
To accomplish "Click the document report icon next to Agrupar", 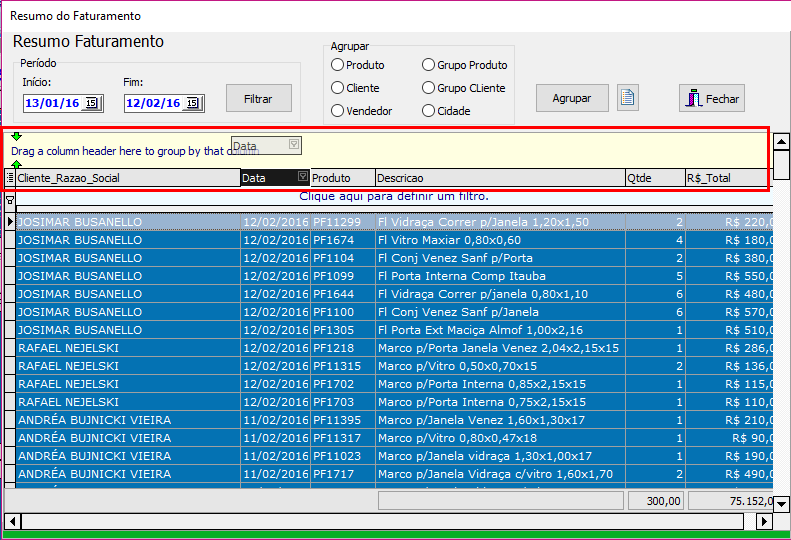I will pos(628,98).
